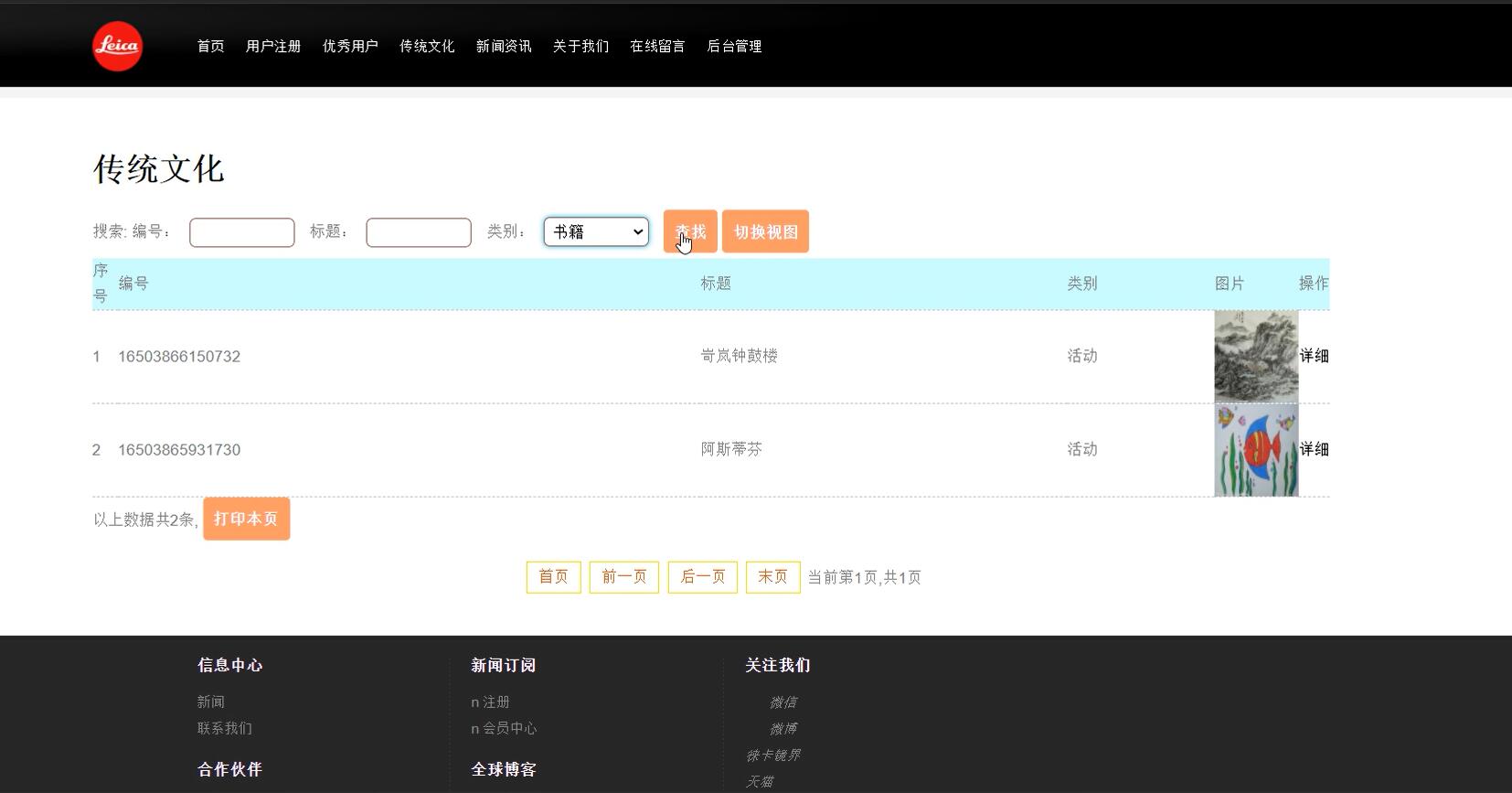Focus the 编号 search input field

(241, 232)
